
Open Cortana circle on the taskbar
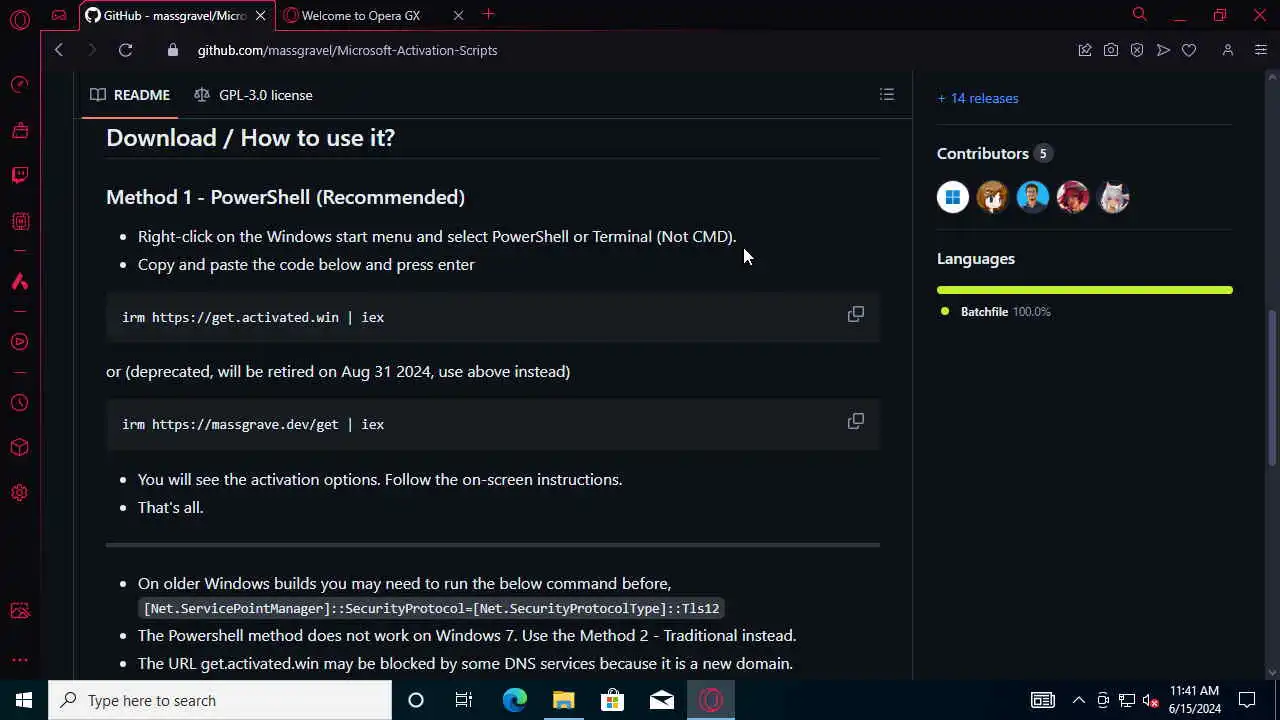[416, 700]
